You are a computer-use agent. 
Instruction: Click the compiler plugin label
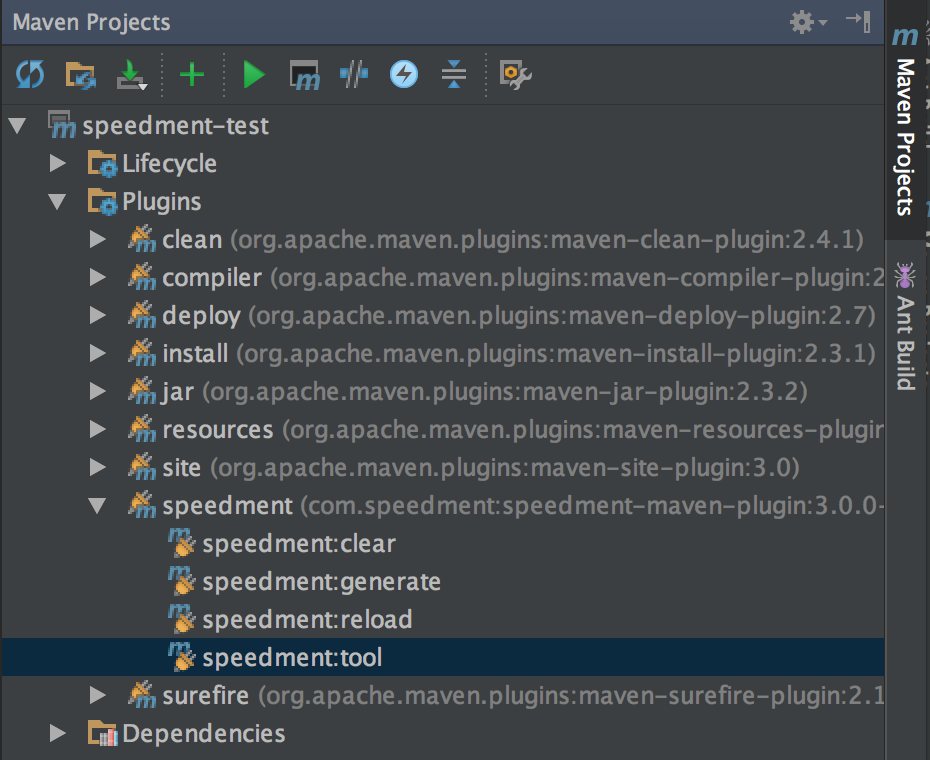pos(212,278)
